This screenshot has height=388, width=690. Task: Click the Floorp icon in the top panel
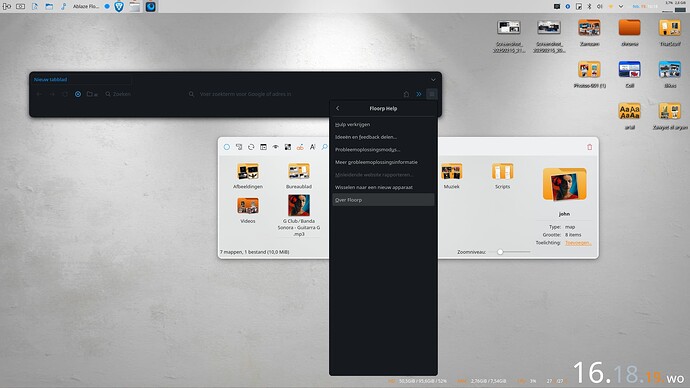click(150, 7)
